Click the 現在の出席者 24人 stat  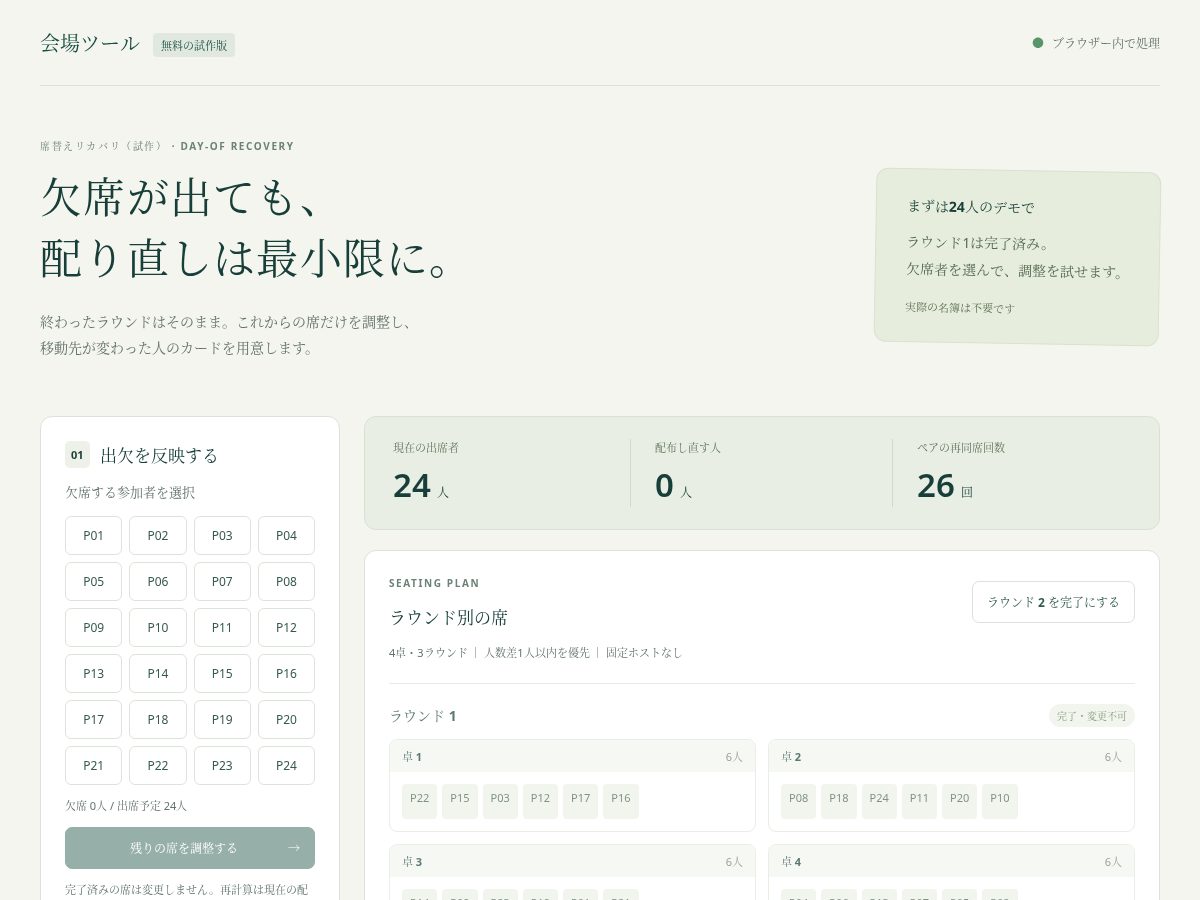[499, 472]
